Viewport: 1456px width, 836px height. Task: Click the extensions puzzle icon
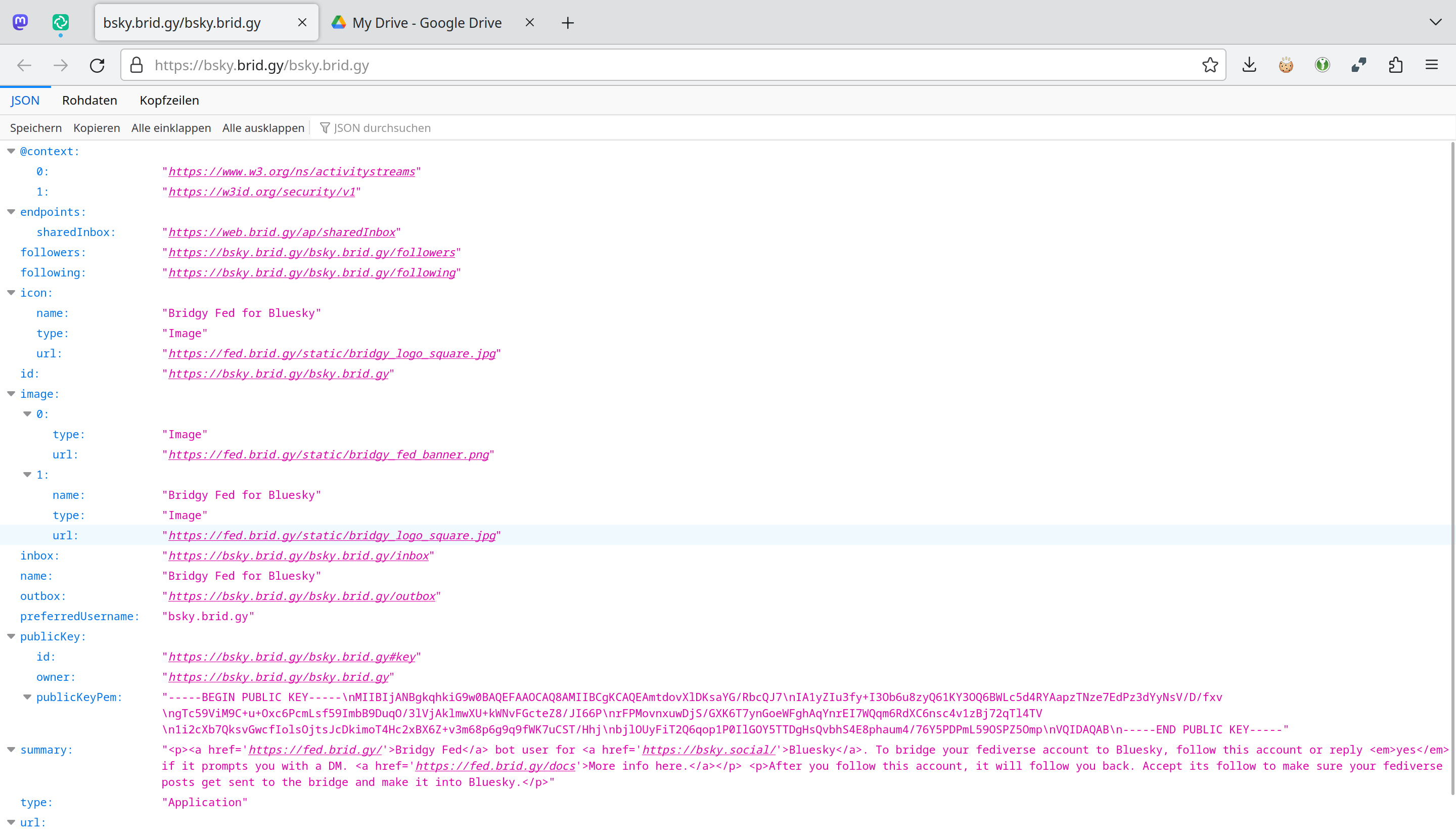(1396, 65)
